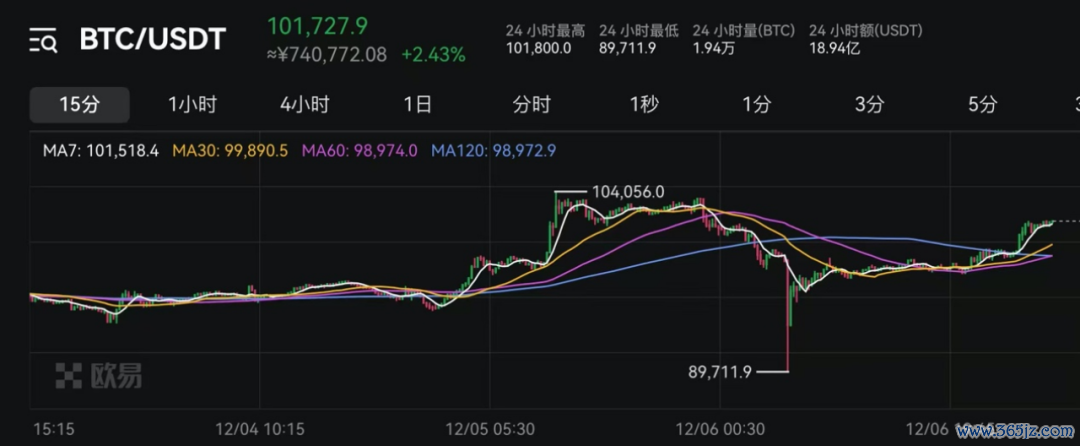Click the +2.43% change value
Image resolution: width=1080 pixels, height=446 pixels.
pos(433,54)
